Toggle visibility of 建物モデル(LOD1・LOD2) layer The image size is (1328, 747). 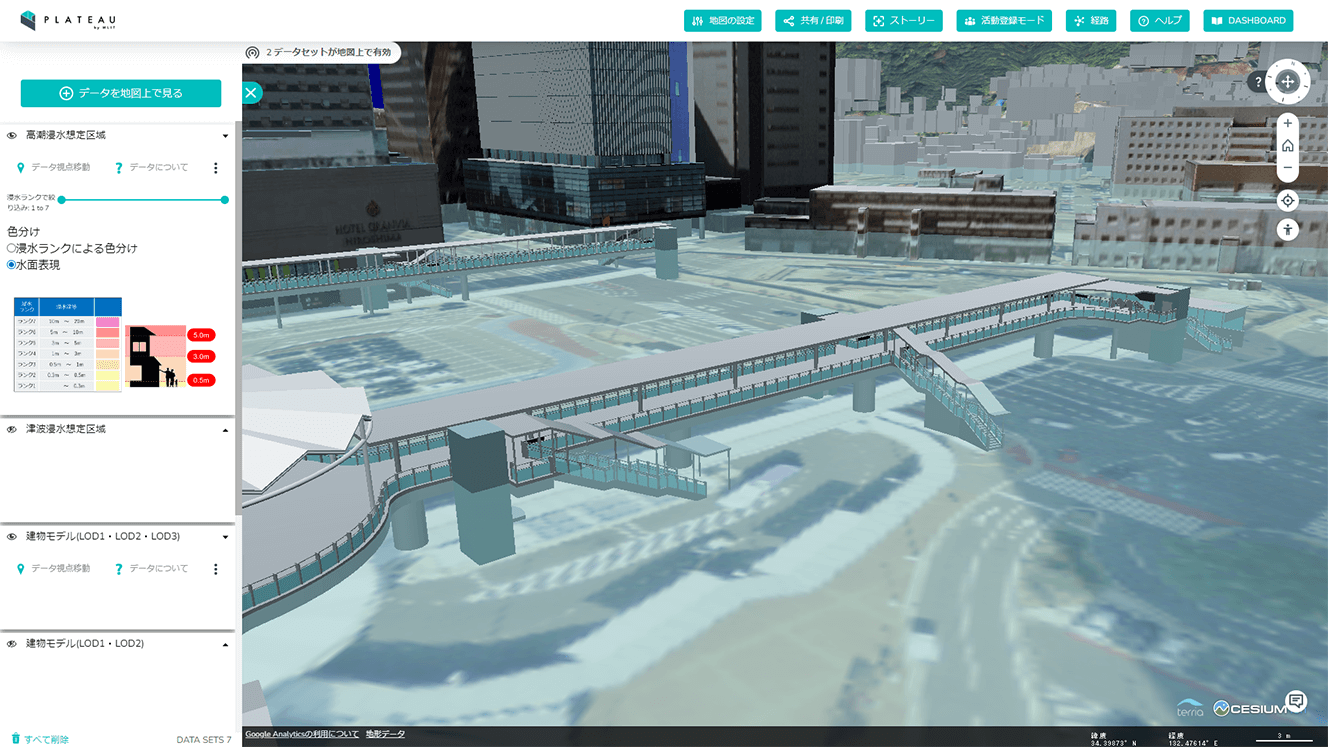[12, 644]
